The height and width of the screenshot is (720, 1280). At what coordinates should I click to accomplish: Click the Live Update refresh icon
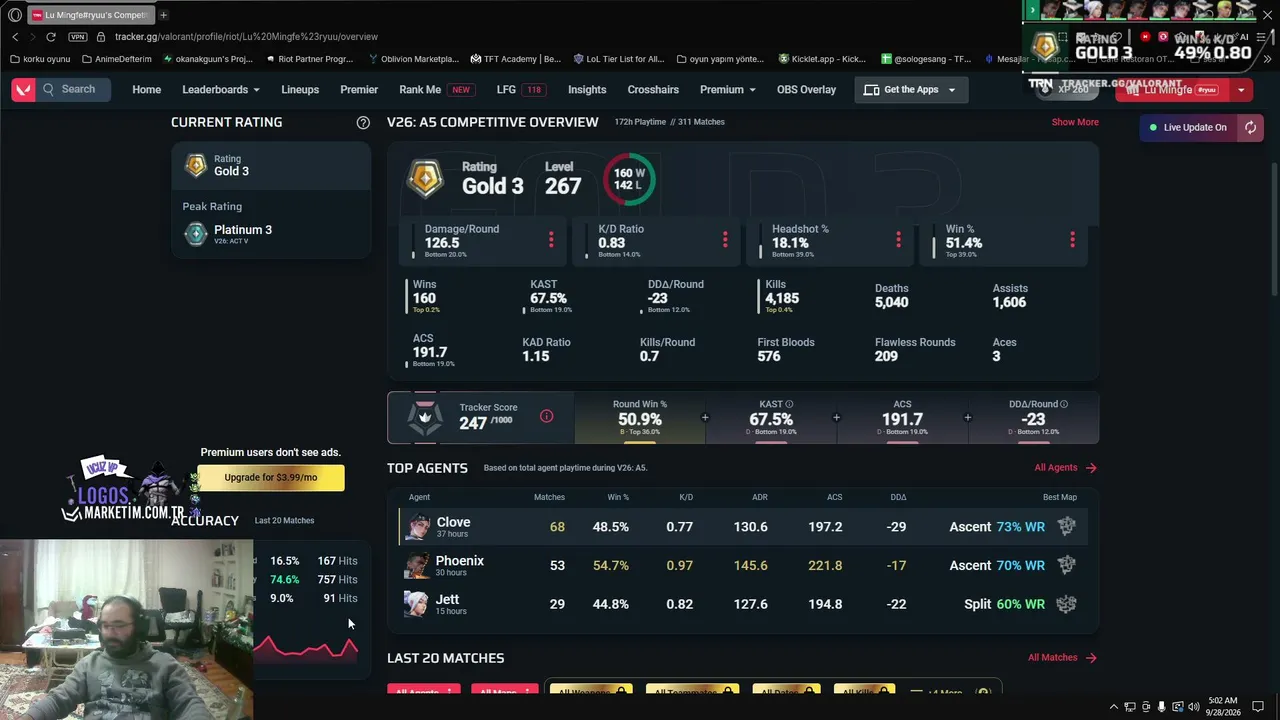pos(1250,127)
